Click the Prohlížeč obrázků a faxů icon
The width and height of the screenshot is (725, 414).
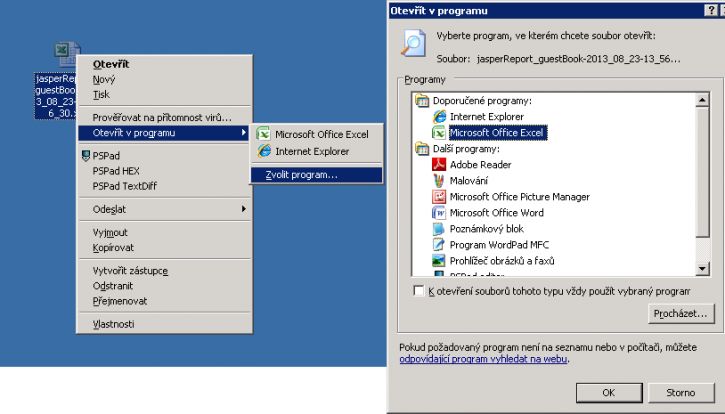[x=438, y=260]
